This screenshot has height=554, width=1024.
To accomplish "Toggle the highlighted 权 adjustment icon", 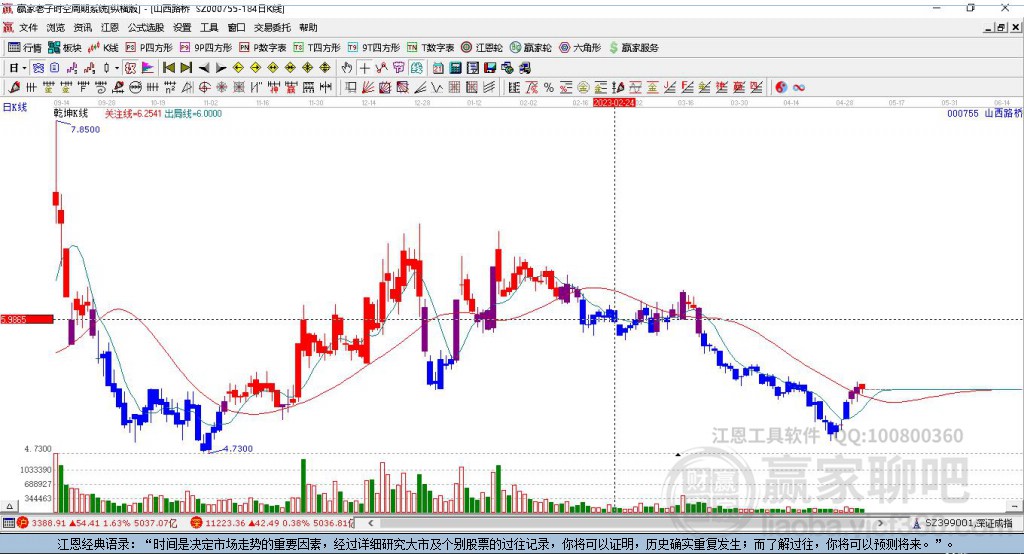I will point(131,68).
